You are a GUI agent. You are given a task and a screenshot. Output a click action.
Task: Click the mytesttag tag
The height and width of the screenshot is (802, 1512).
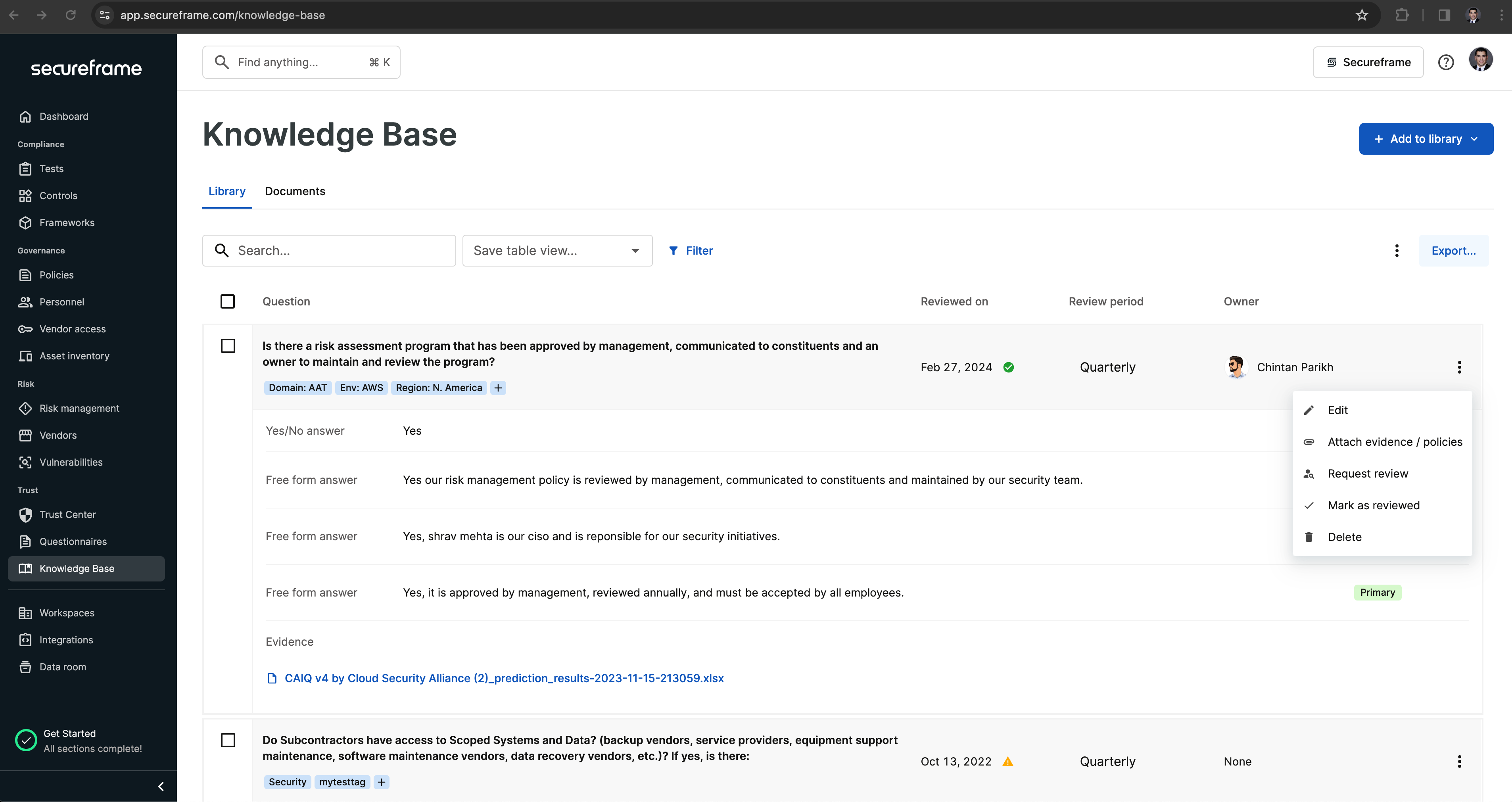(342, 782)
